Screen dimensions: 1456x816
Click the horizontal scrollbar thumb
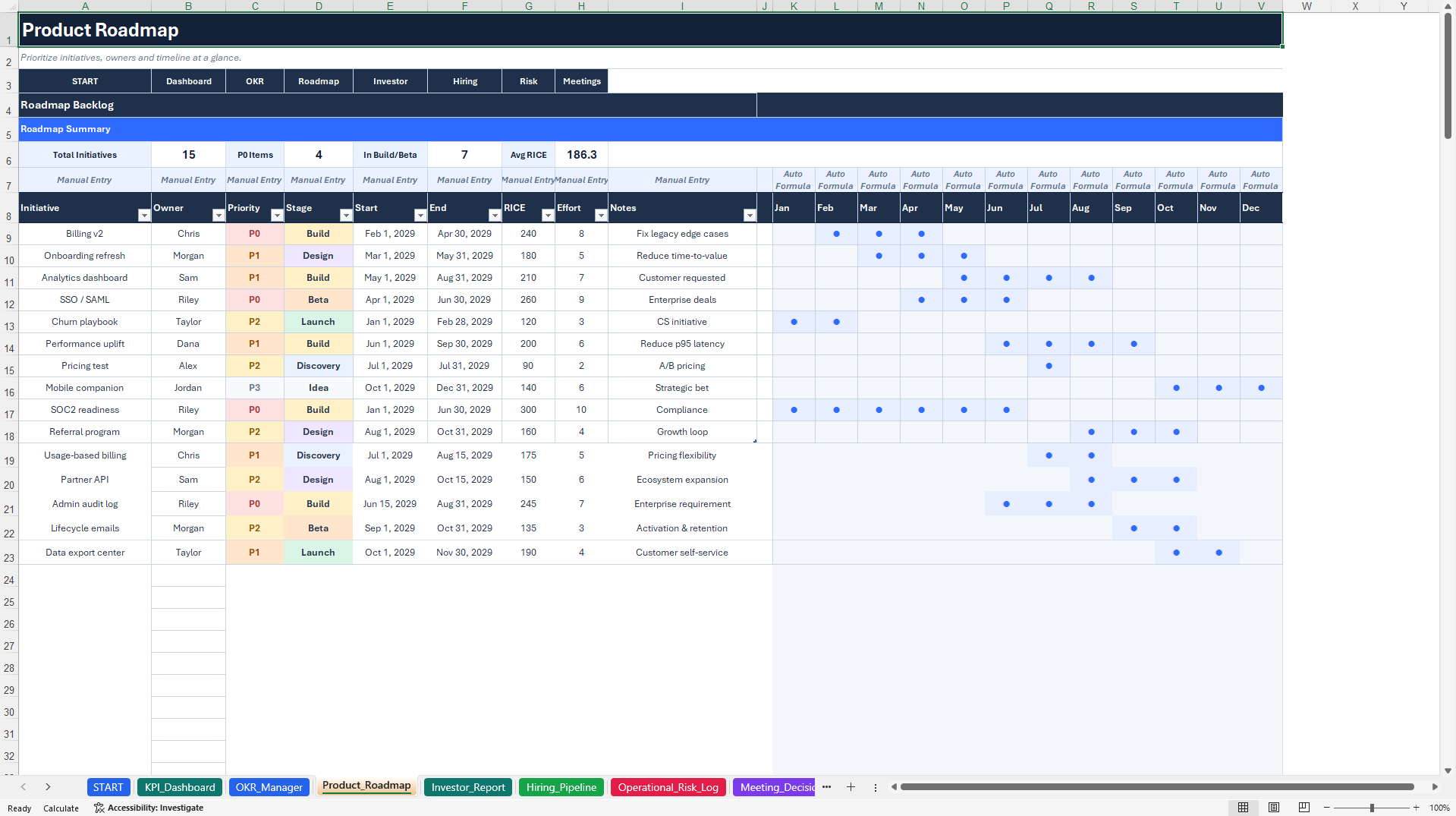1157,787
